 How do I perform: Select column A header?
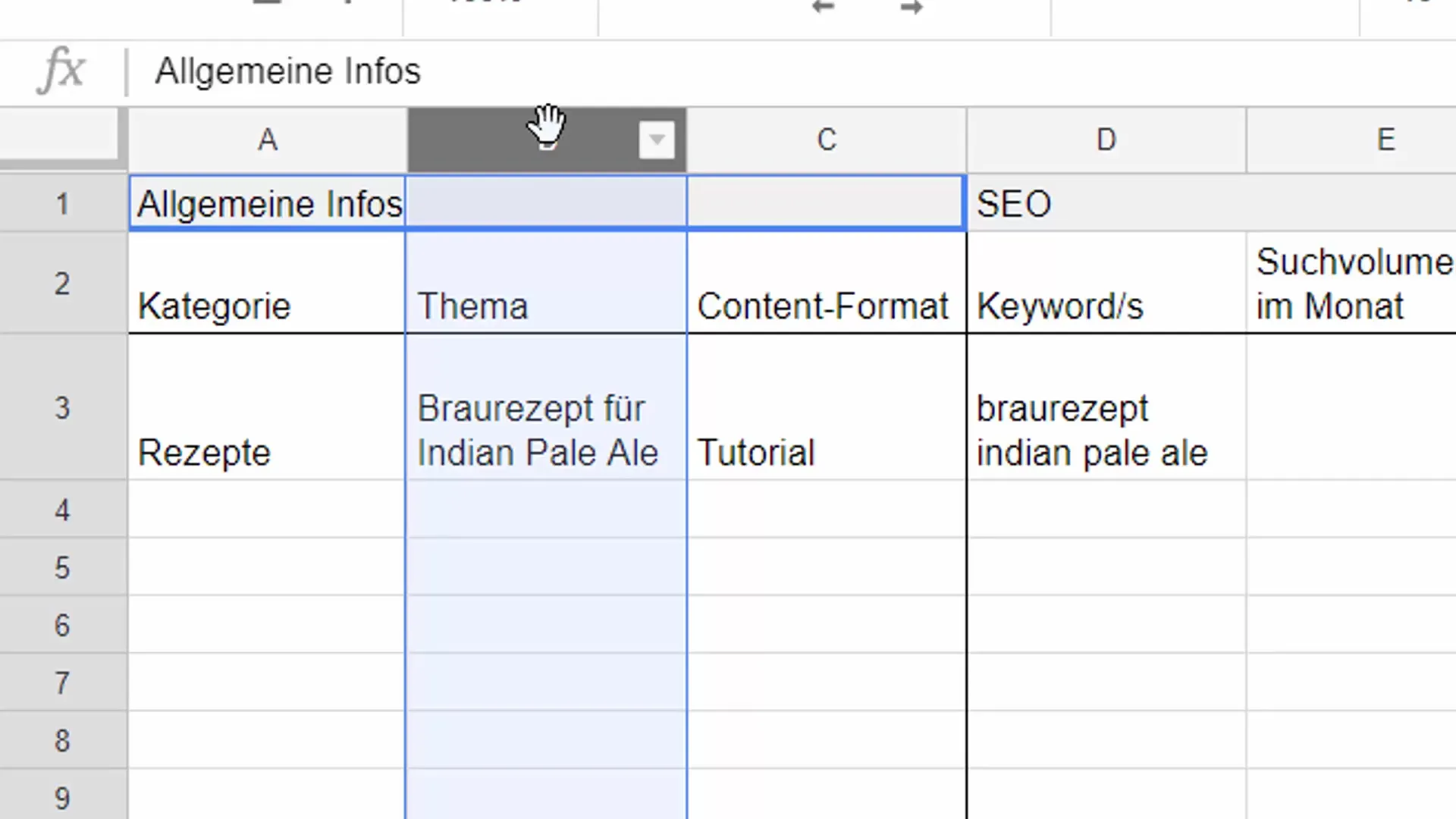tap(267, 140)
